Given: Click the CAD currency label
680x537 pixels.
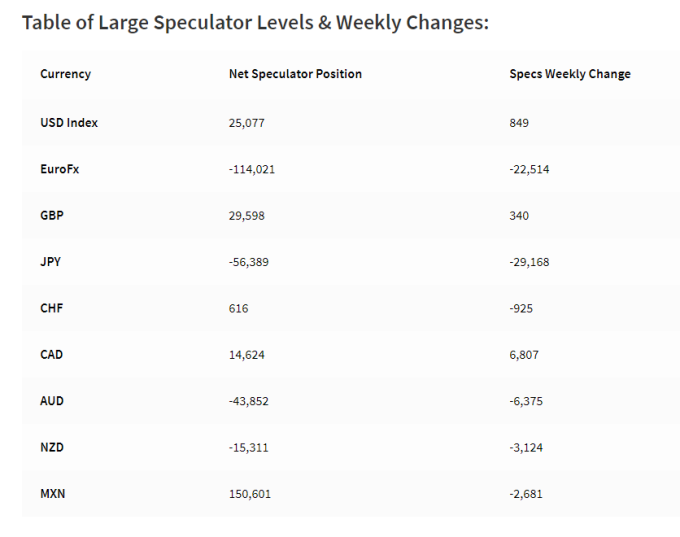Looking at the screenshot, I should [x=52, y=355].
